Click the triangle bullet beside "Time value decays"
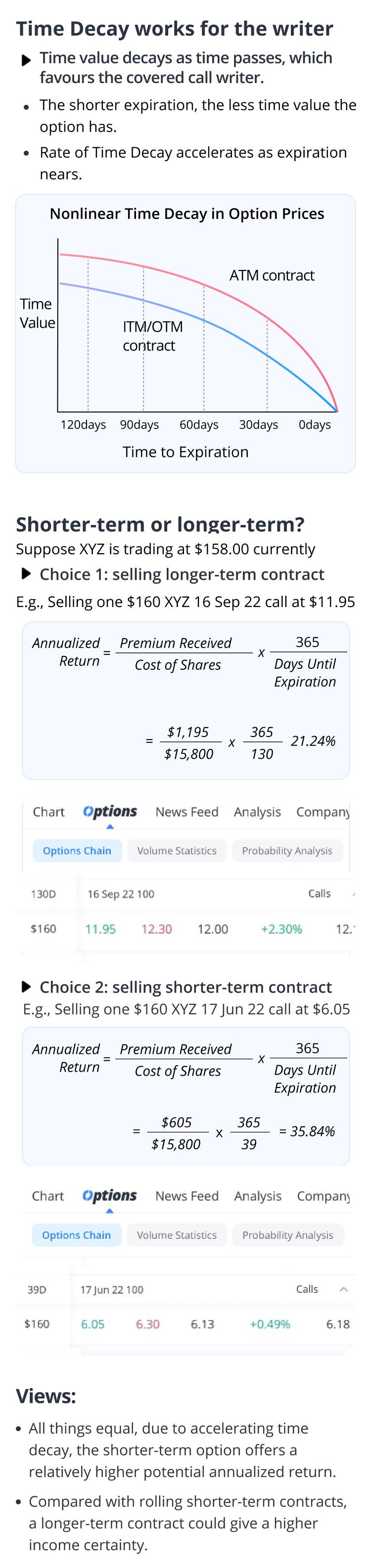Viewport: 371px width, 1568px height. coord(26,60)
